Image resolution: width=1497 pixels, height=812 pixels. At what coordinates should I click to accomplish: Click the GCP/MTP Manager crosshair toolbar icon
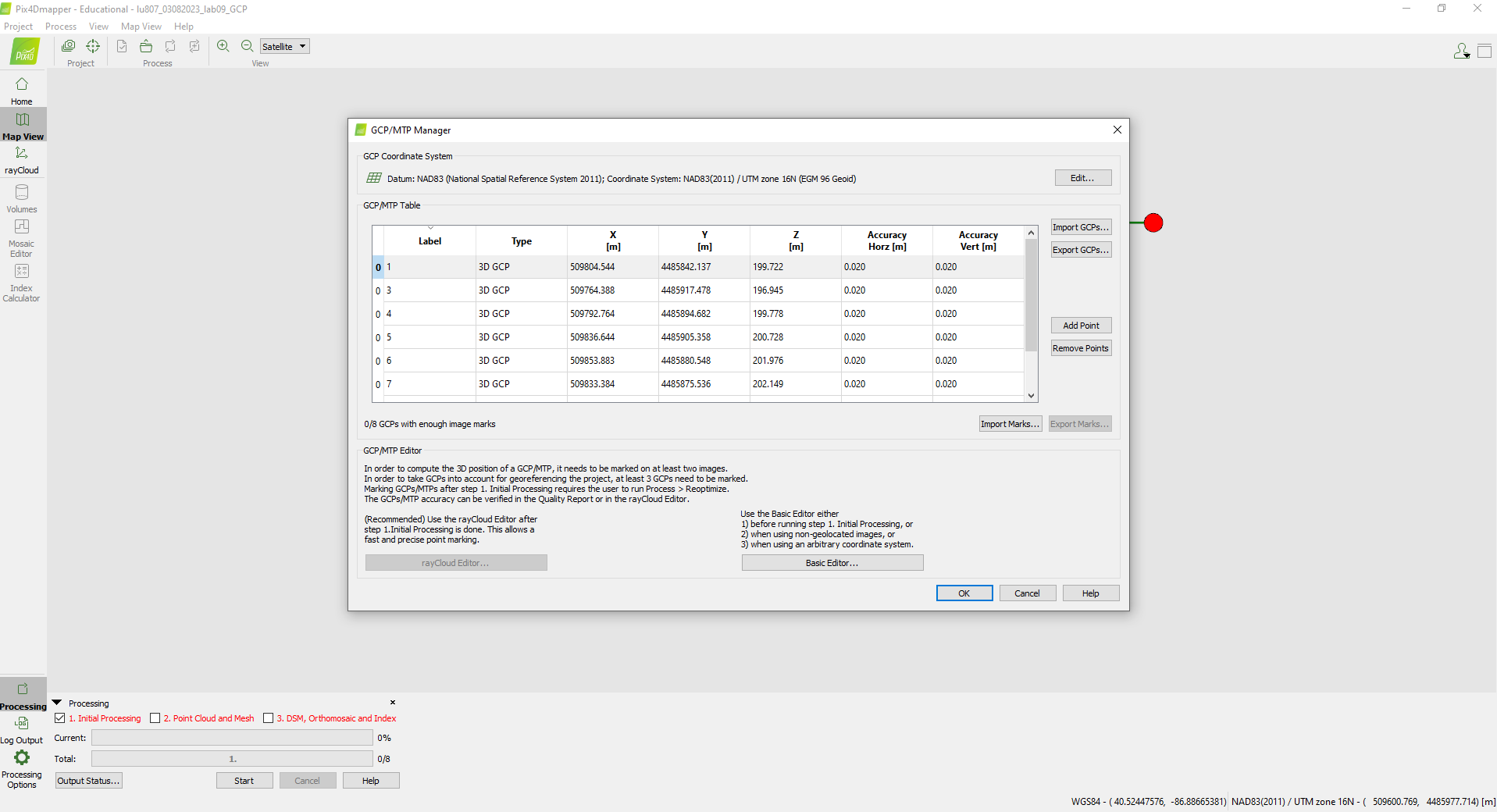pyautogui.click(x=93, y=46)
